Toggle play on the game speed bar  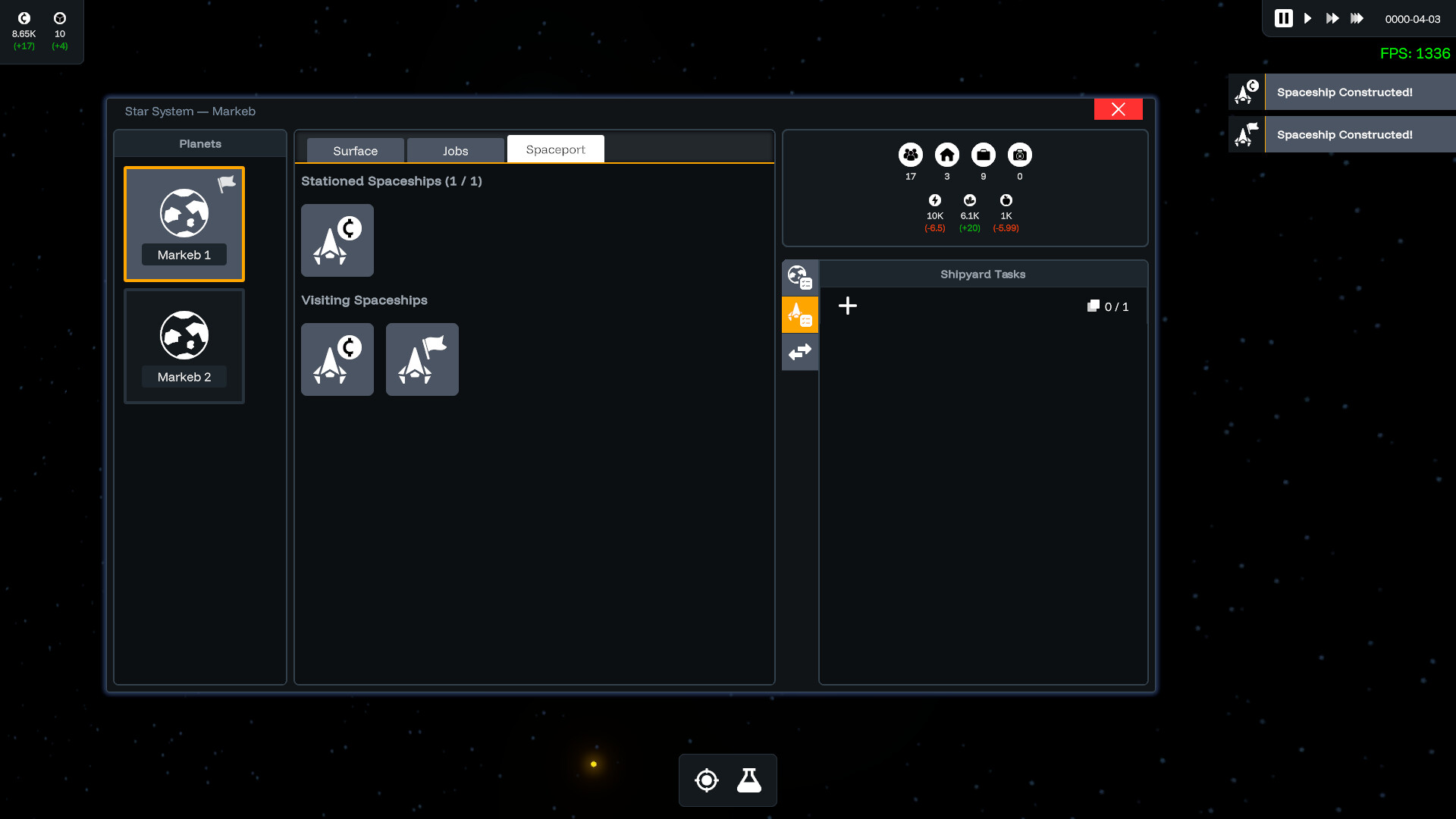(x=1307, y=18)
